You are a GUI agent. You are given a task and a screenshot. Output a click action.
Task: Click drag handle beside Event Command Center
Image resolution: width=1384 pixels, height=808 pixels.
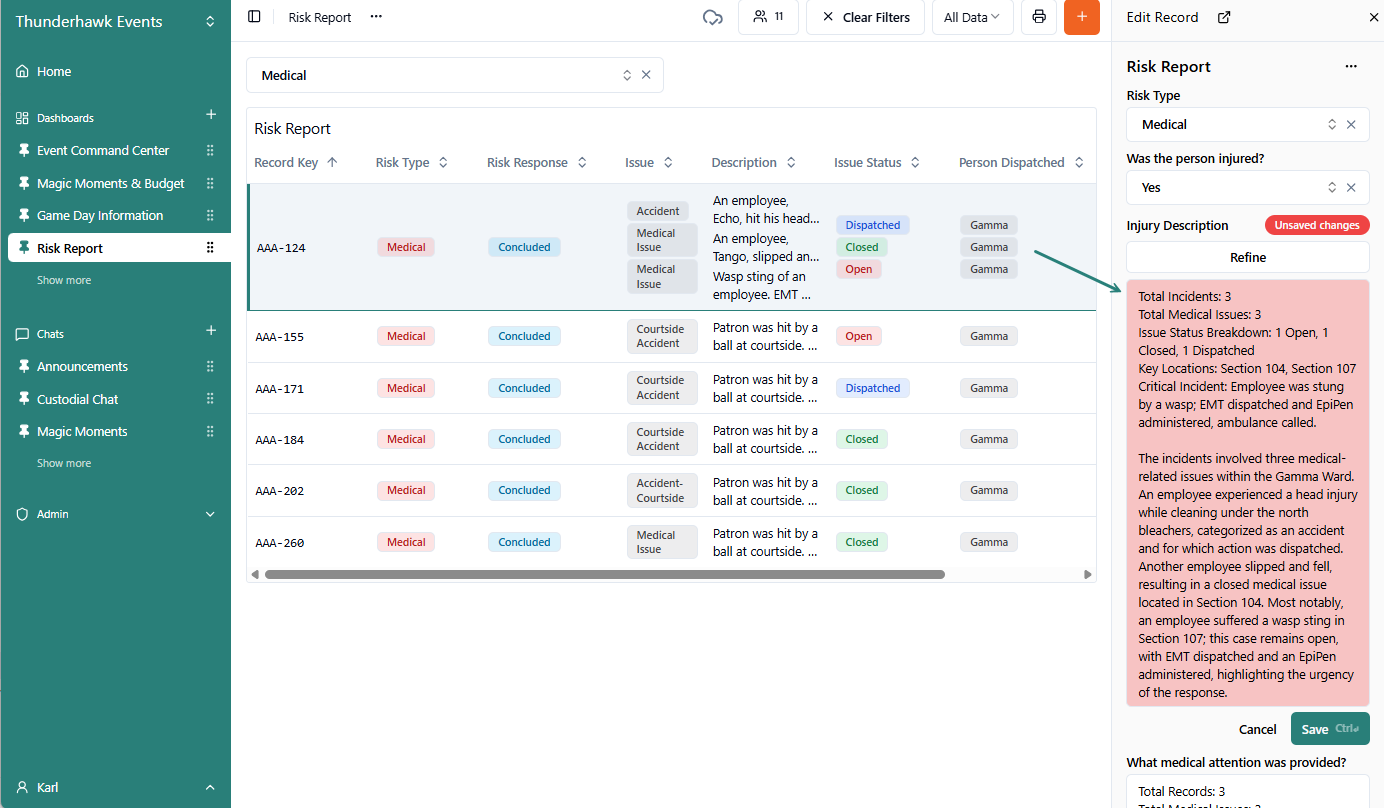[210, 150]
